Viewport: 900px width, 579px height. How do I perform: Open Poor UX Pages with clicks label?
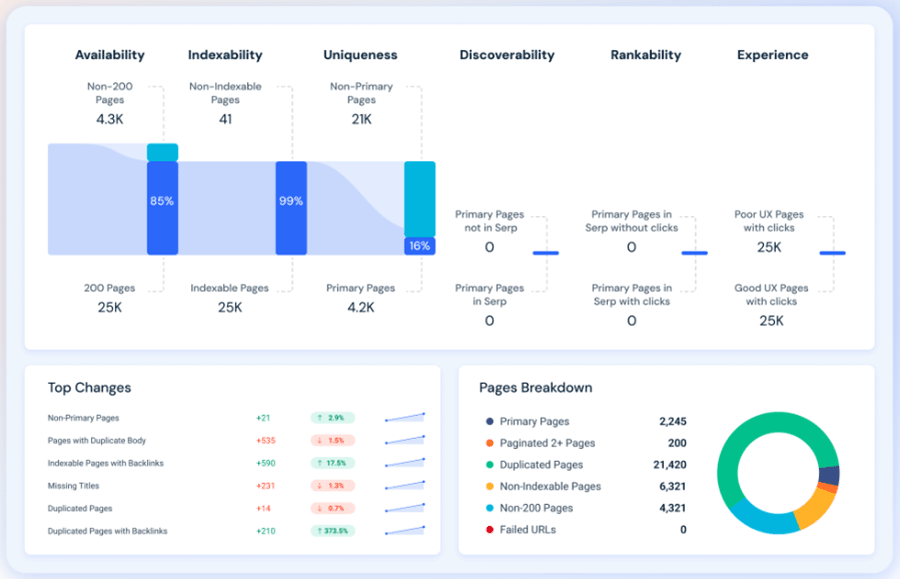pyautogui.click(x=769, y=221)
